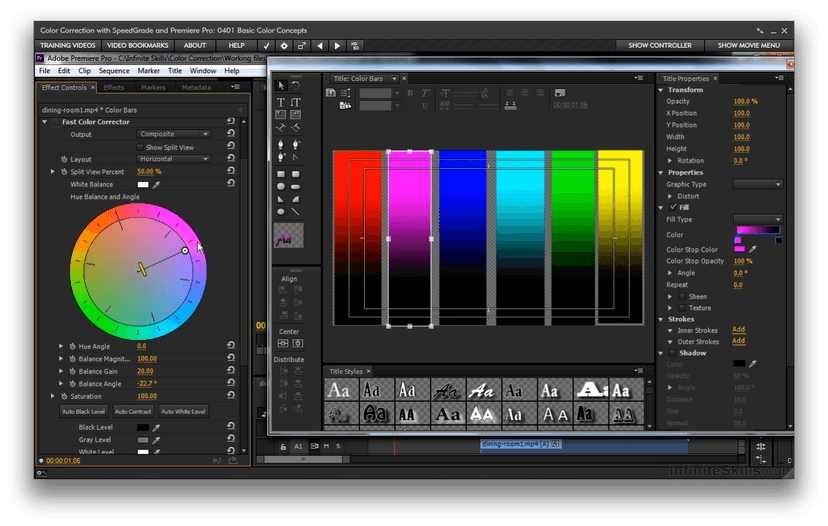Select the Rounded Corner Rectangle tool

tap(296, 174)
